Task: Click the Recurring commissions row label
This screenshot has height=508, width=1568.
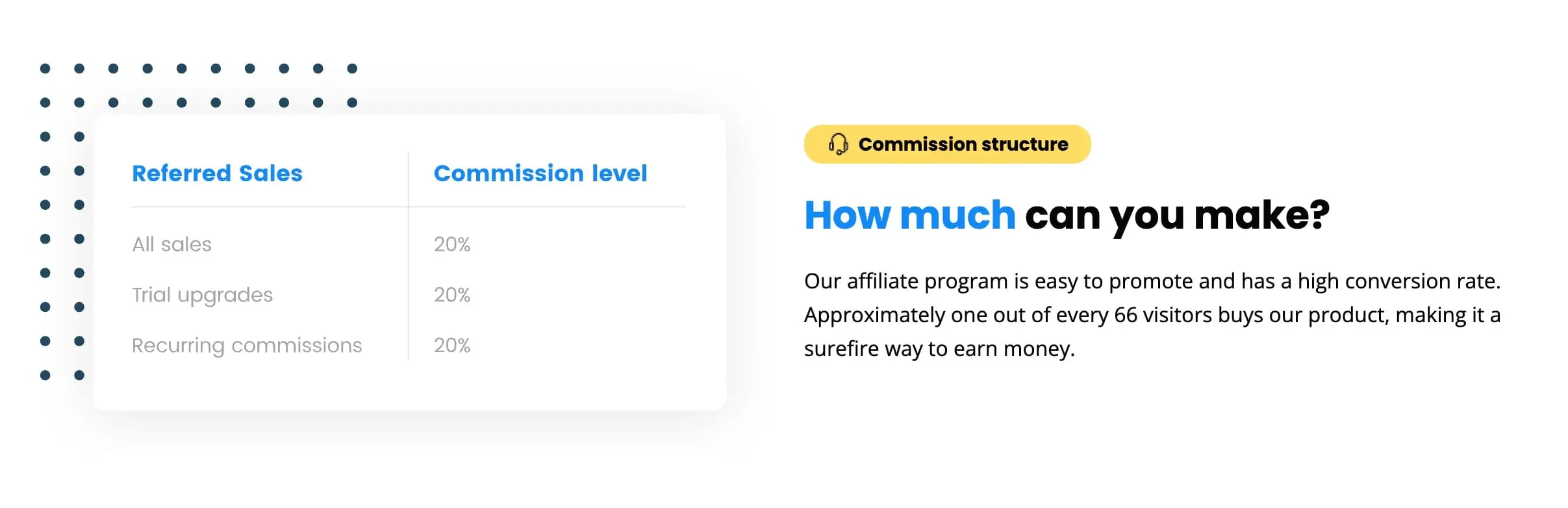Action: [246, 346]
